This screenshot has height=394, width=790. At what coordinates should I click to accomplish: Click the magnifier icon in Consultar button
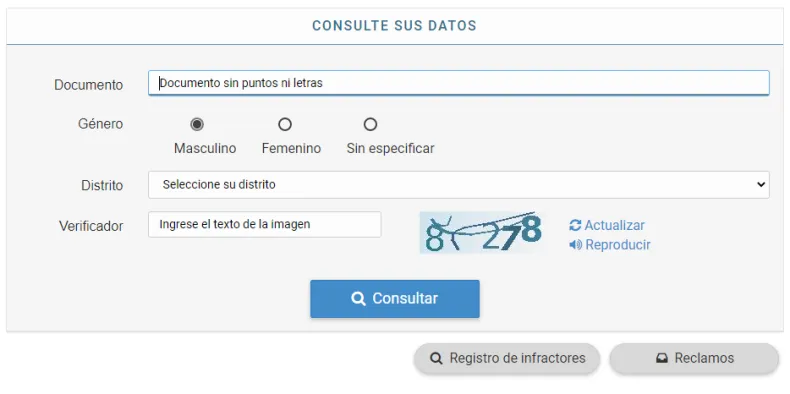coord(358,299)
